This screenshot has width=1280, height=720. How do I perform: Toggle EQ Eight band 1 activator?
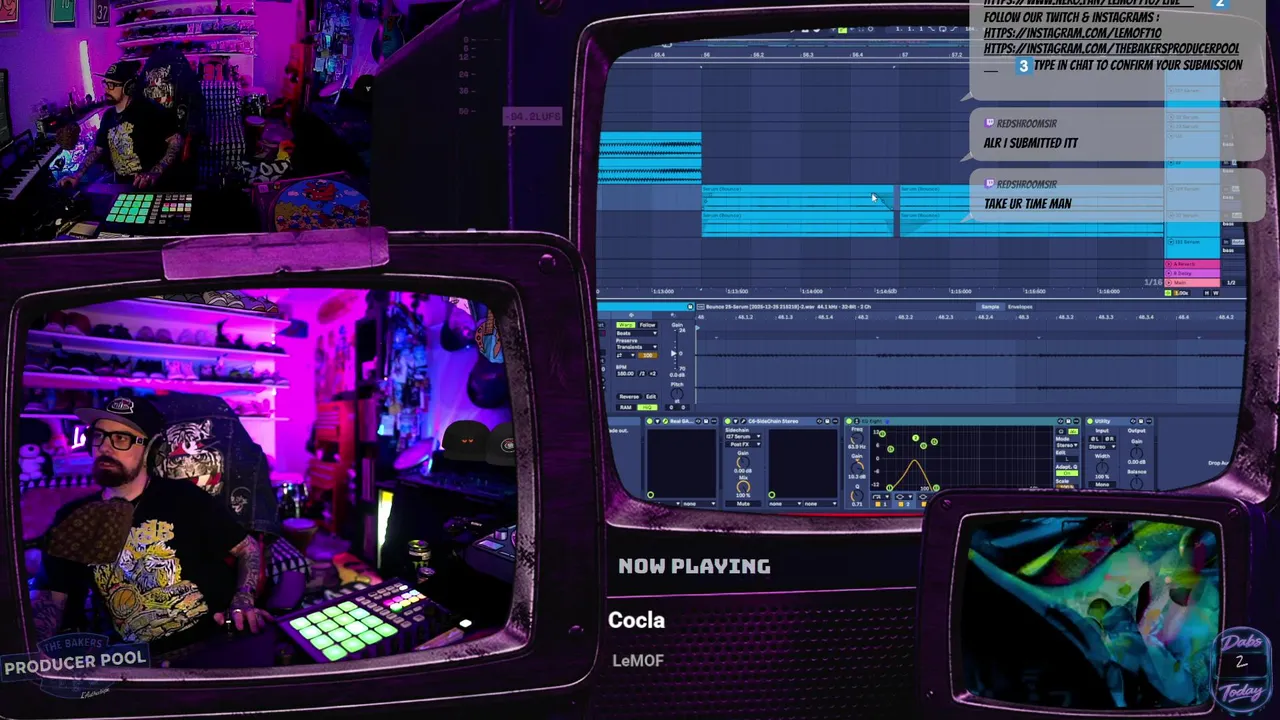coord(878,504)
